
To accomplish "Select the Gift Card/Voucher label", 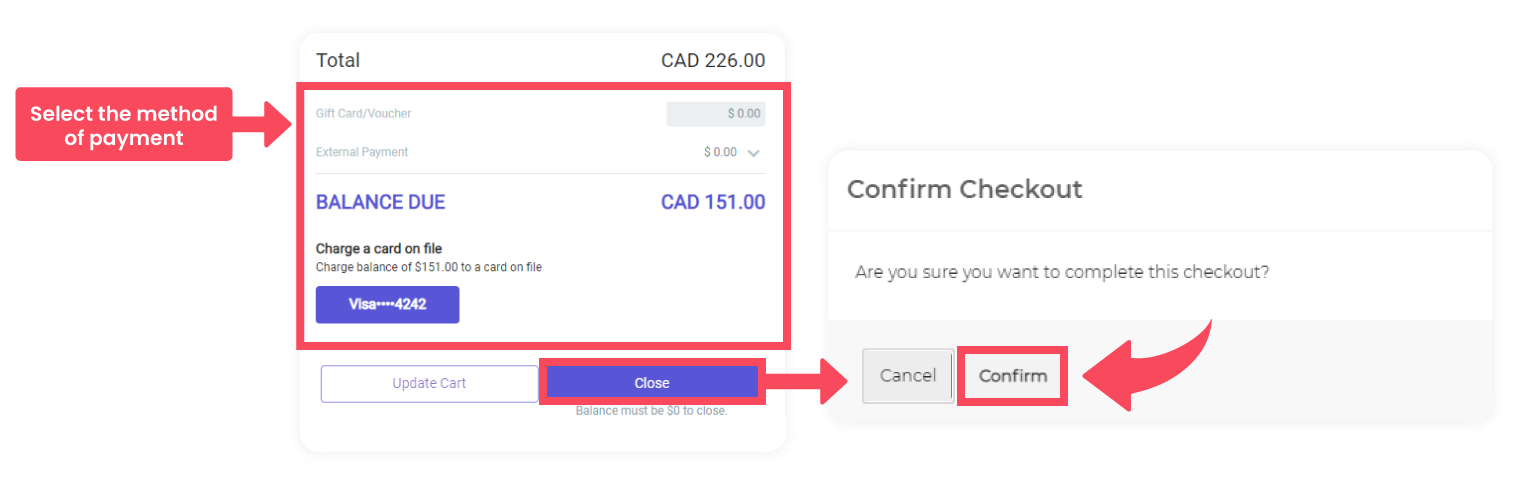I will 363,114.
